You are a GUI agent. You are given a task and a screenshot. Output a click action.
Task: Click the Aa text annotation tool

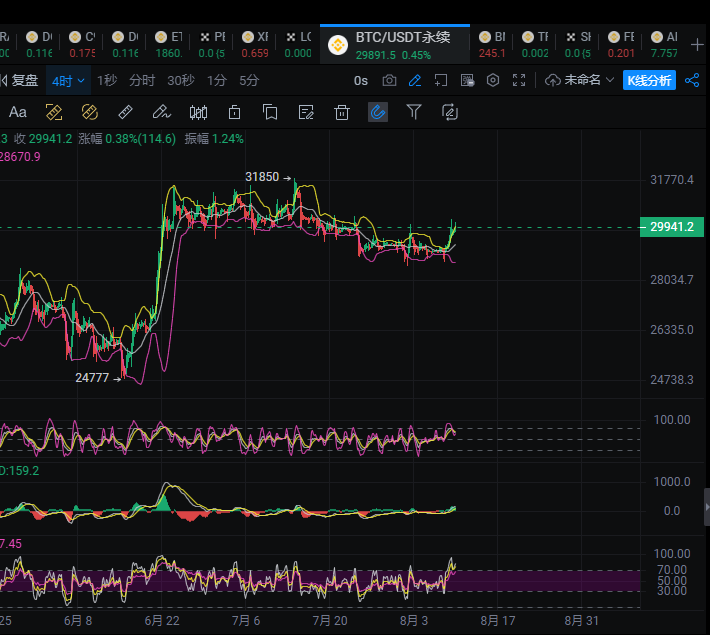18,112
